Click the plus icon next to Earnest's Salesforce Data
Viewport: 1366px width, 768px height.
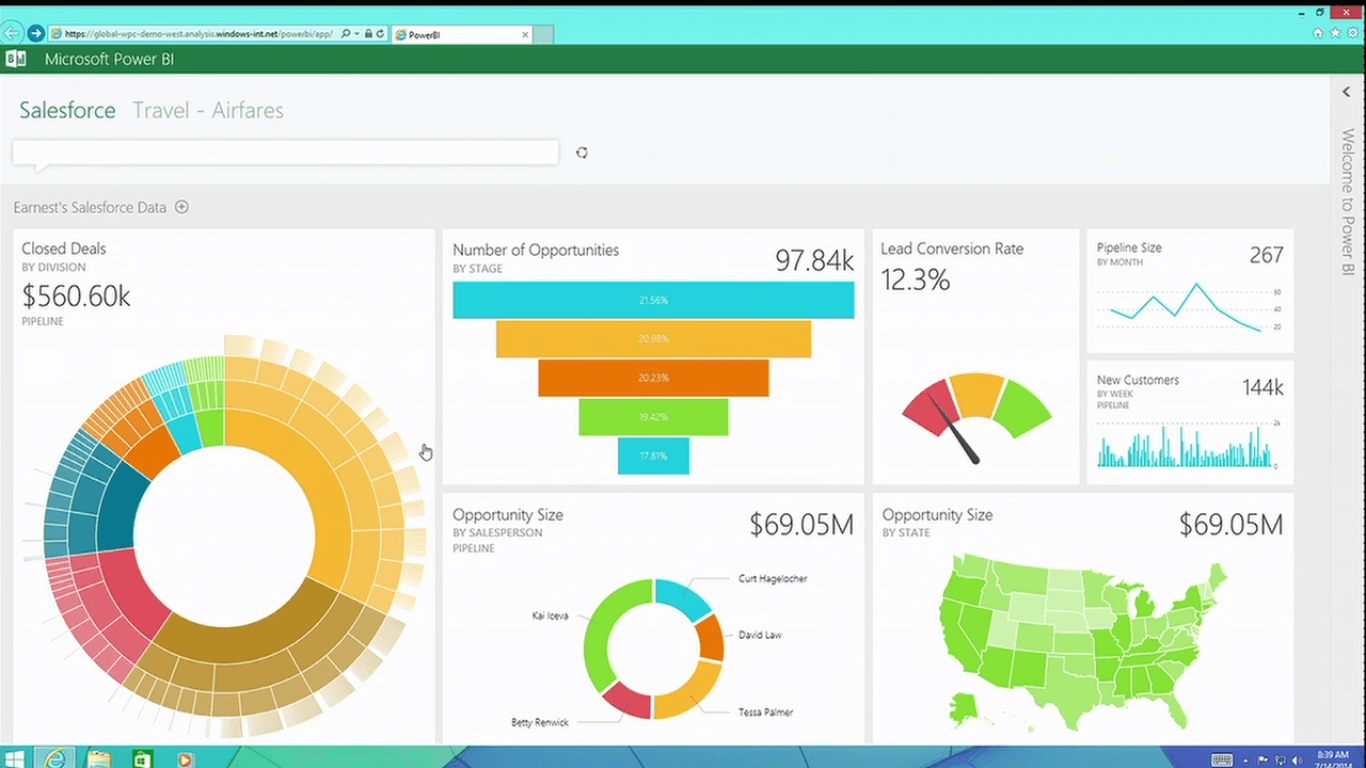click(x=182, y=207)
